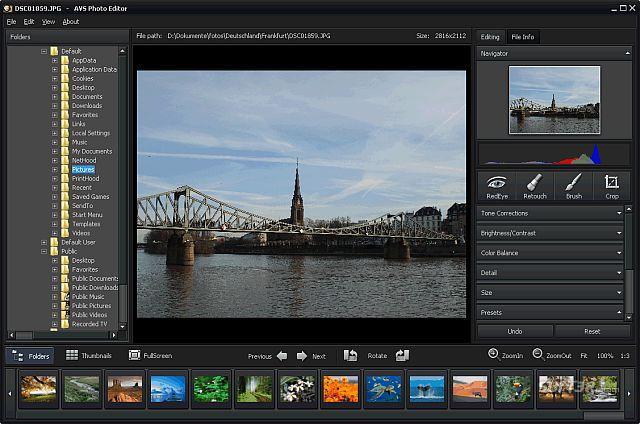640x424 pixels.
Task: Open the autumn leaves thumbnail
Action: tap(39, 389)
